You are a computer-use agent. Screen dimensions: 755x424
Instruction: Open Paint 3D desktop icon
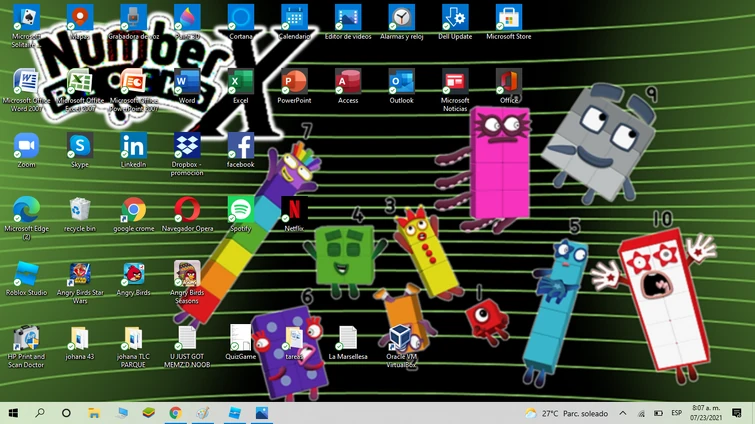coord(187,18)
